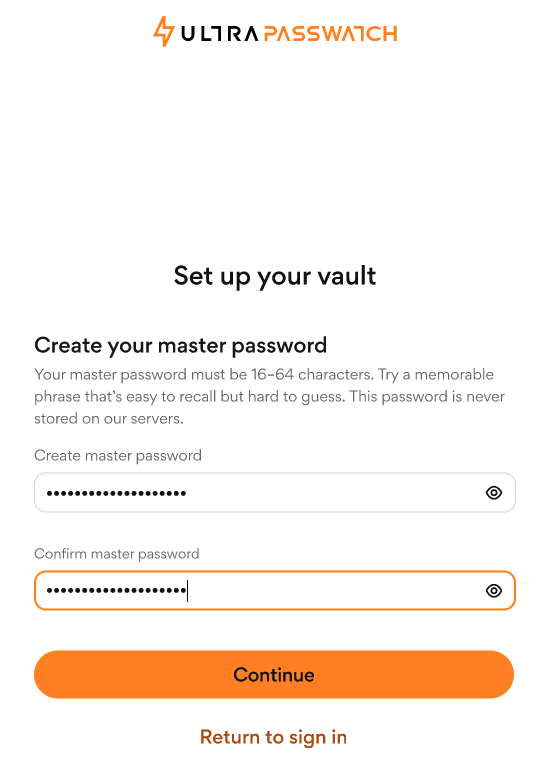Viewport: 546px width, 762px height.
Task: Click the Continue button
Action: point(274,675)
